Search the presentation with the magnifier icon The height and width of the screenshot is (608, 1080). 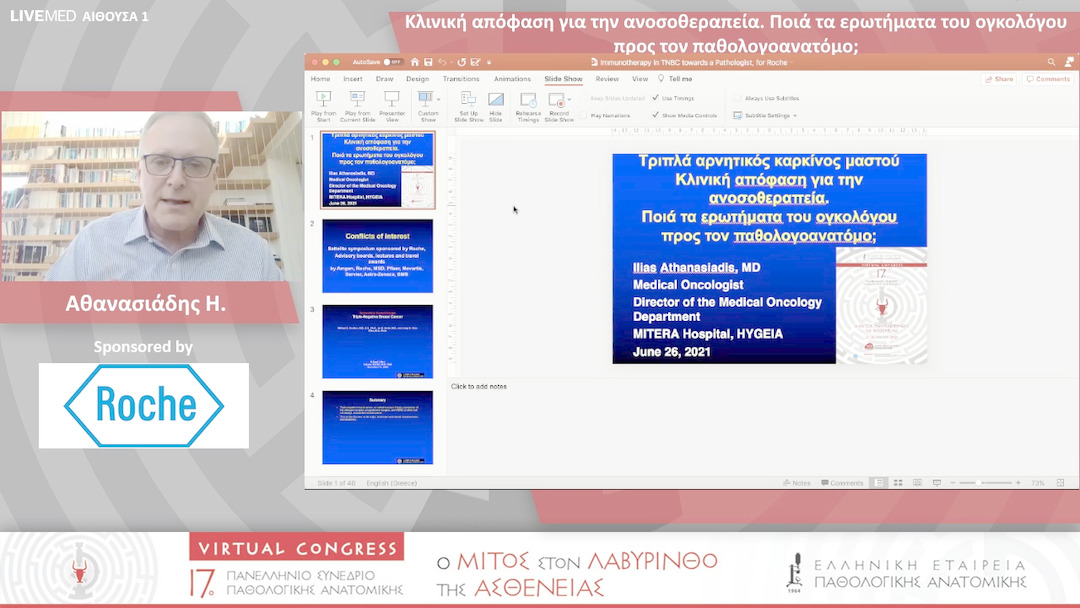coord(1051,62)
